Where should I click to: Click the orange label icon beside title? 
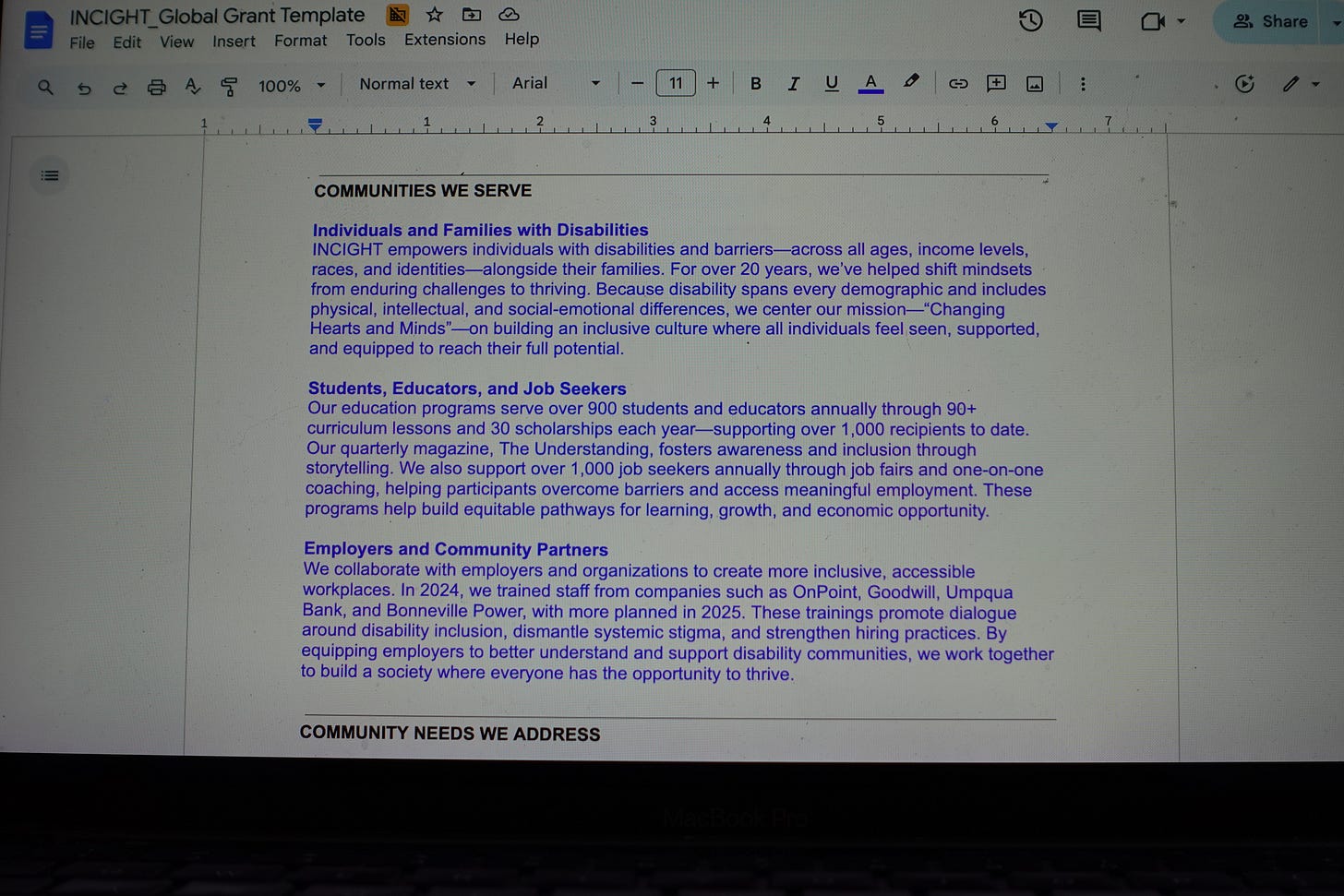[398, 15]
